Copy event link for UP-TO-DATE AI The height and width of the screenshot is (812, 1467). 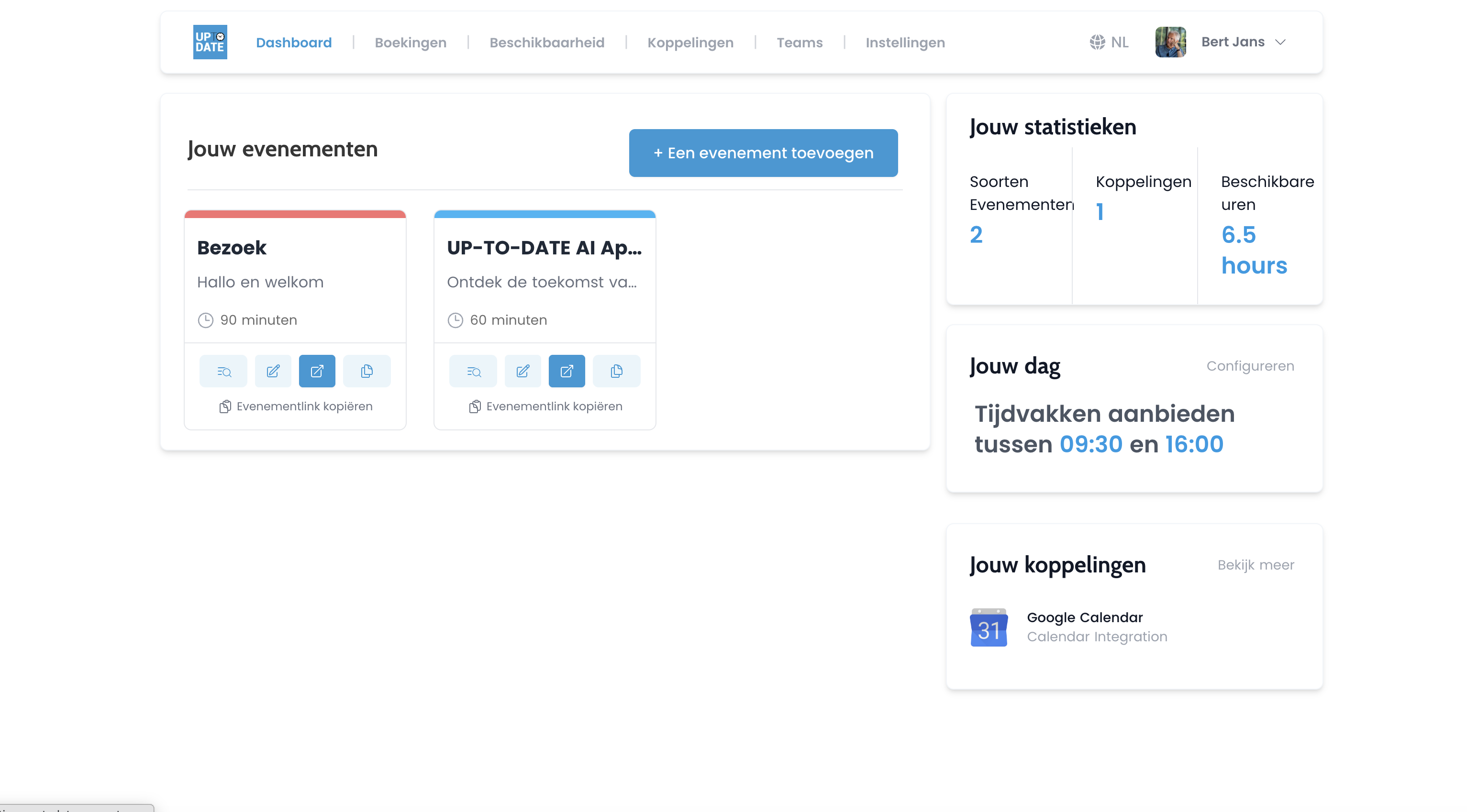click(545, 406)
